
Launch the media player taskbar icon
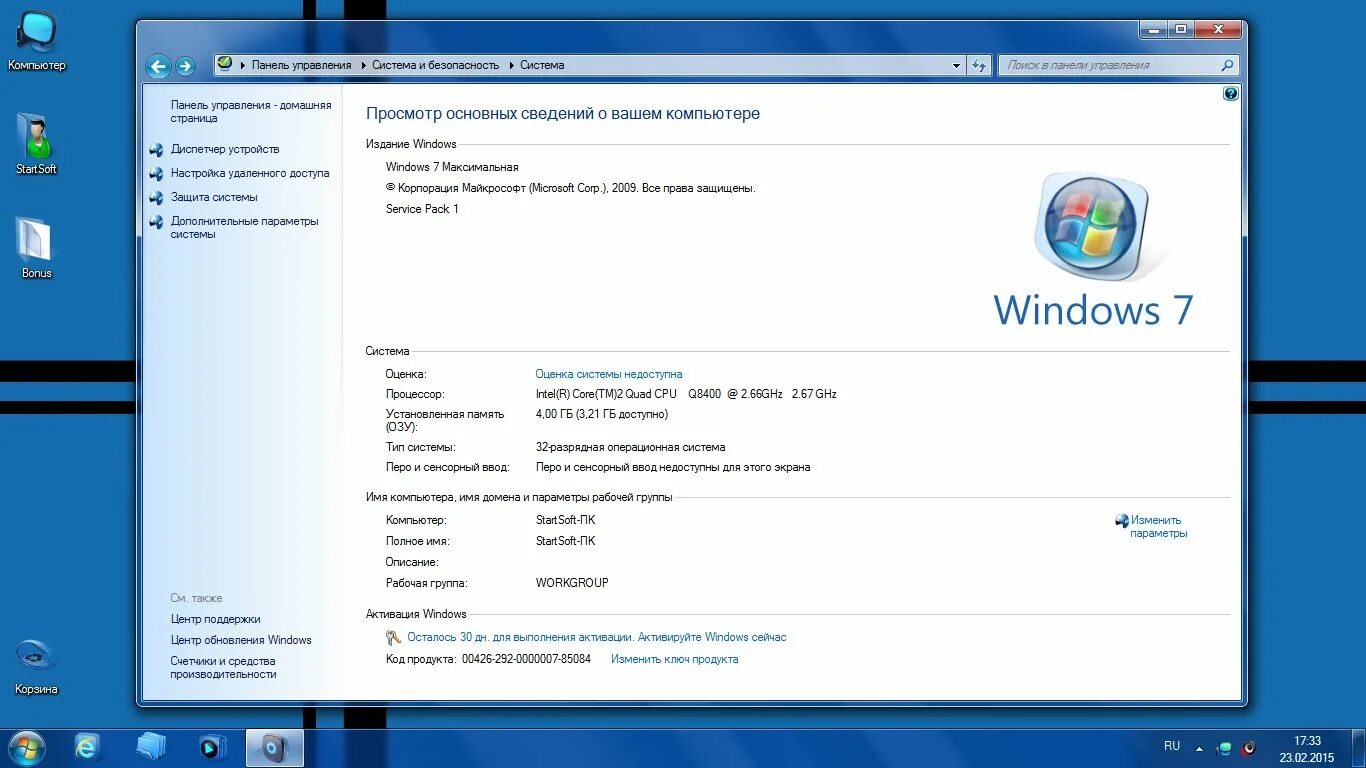point(213,747)
